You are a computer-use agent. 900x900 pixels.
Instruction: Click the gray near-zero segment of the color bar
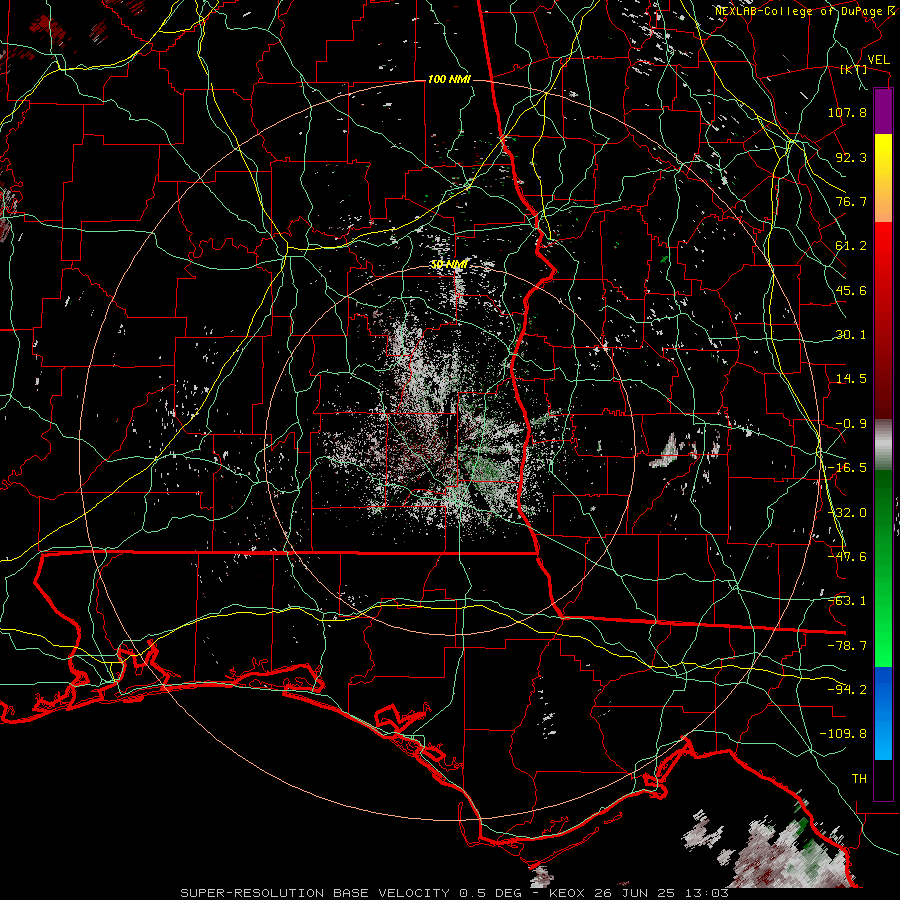883,445
